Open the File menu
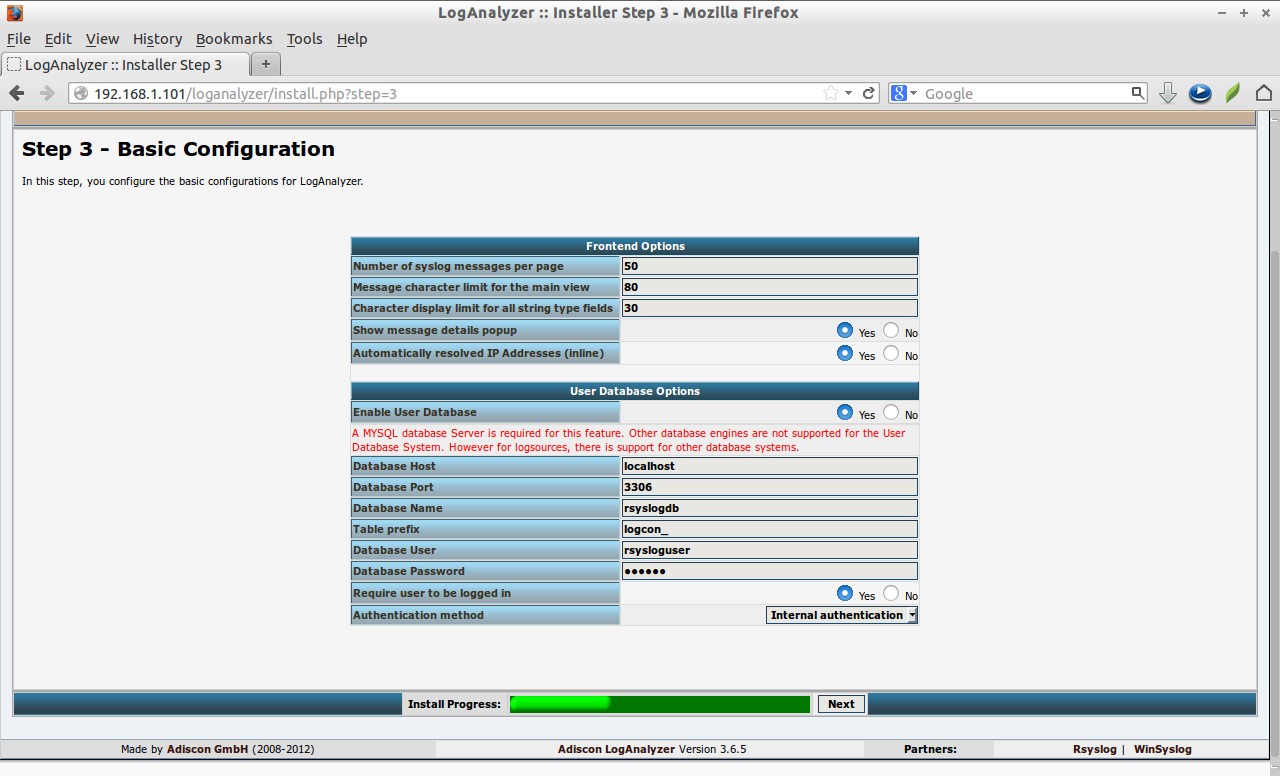This screenshot has height=776, width=1280. point(19,39)
